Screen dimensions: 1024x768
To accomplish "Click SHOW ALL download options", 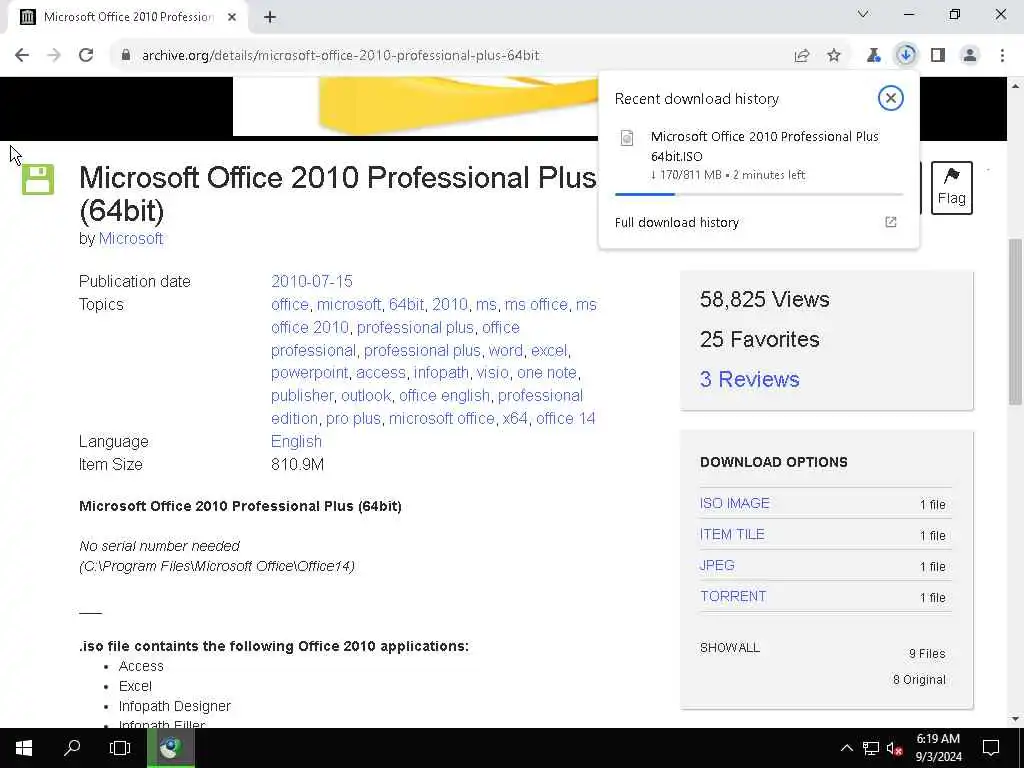I will pyautogui.click(x=729, y=648).
